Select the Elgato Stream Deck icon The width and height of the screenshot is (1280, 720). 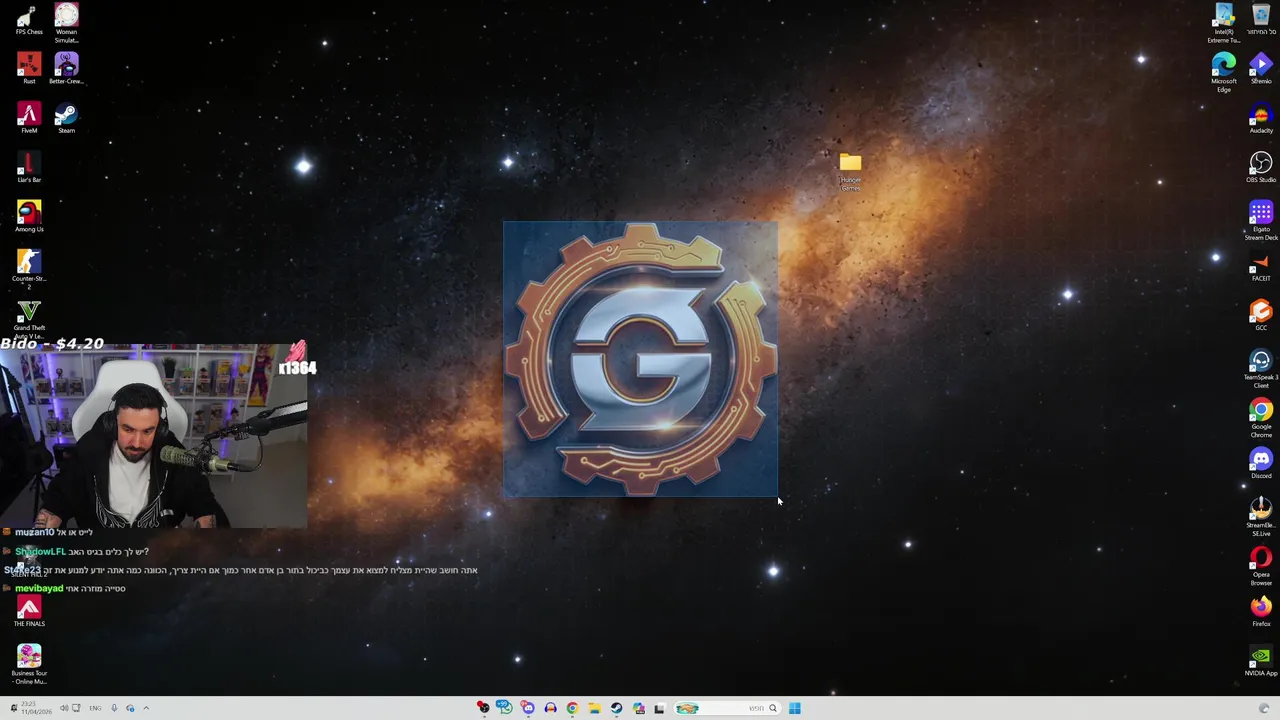tap(1261, 221)
